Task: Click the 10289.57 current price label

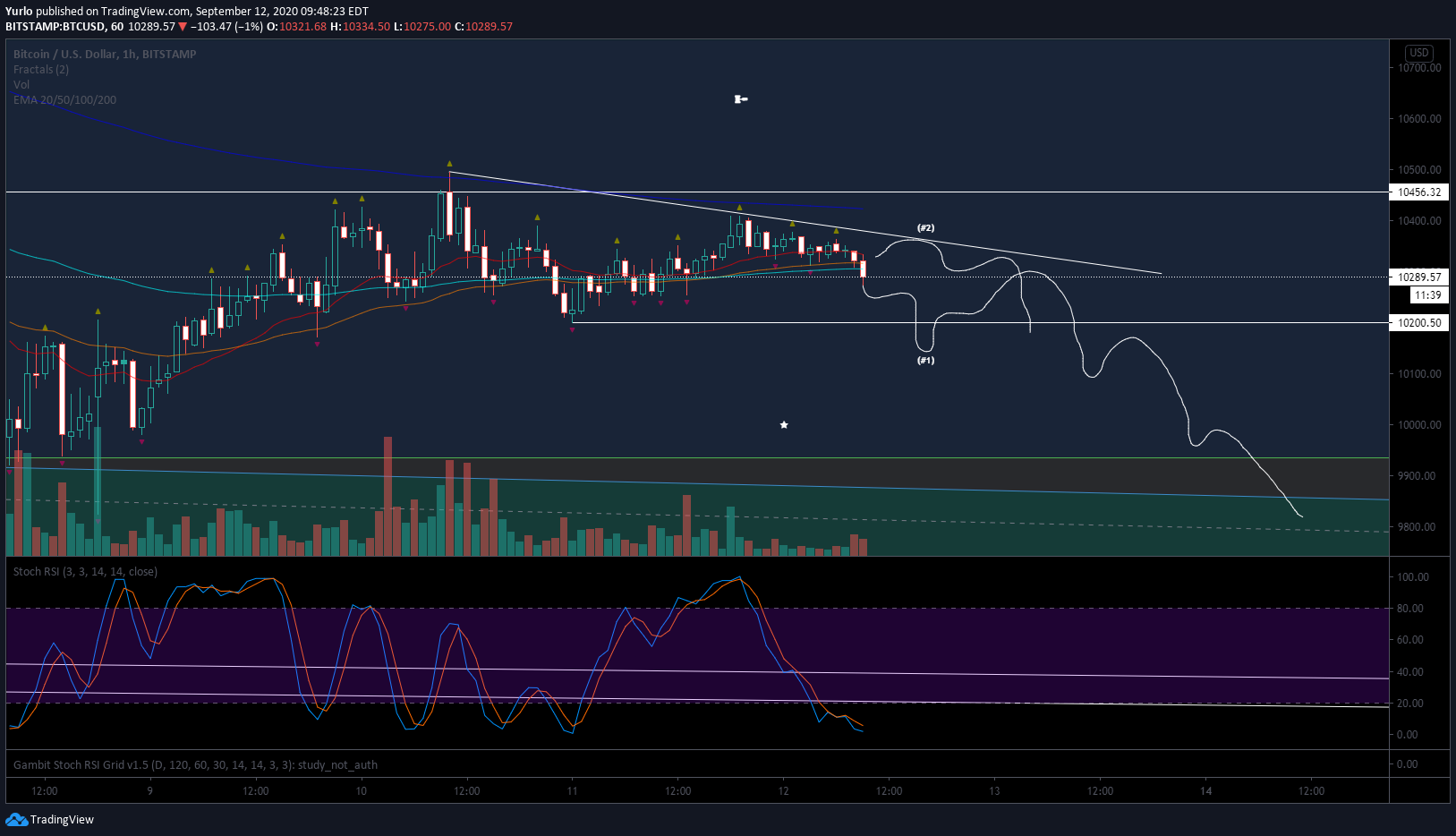Action: tap(1419, 277)
